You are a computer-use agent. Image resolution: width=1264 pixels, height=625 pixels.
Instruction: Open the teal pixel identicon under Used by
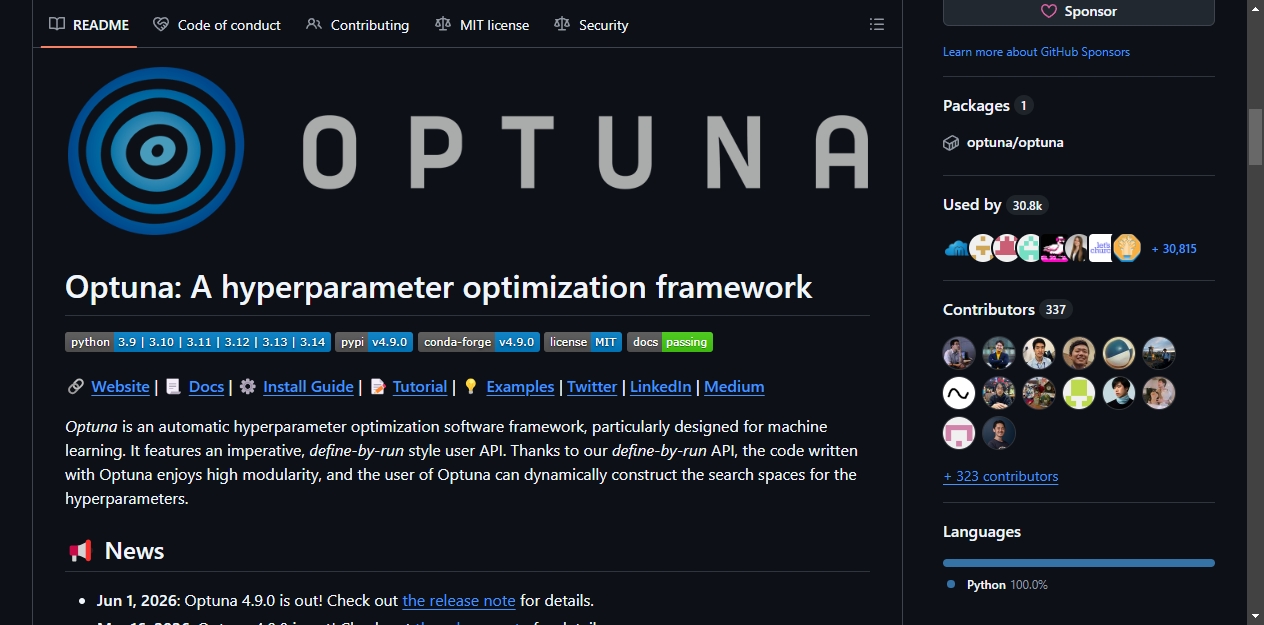tap(1030, 248)
